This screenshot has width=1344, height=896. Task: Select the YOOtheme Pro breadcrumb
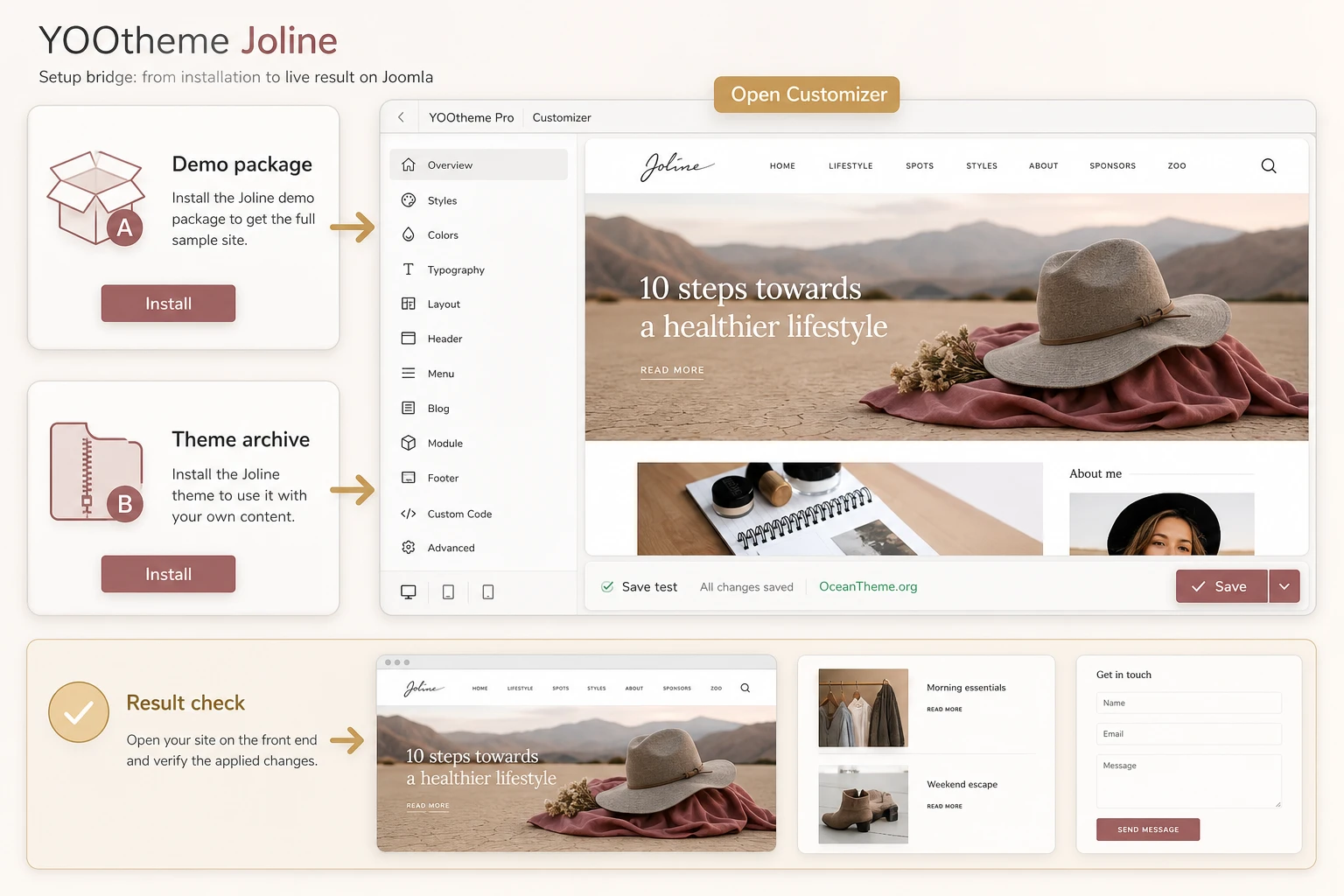[471, 117]
